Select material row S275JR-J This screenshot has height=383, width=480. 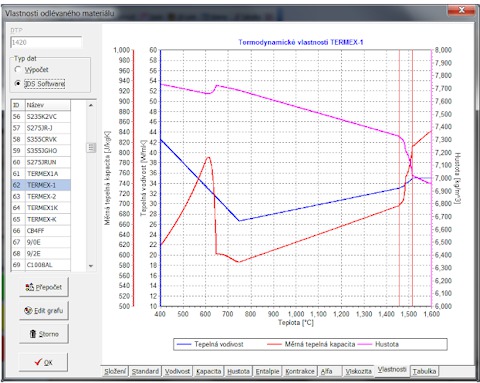41,128
